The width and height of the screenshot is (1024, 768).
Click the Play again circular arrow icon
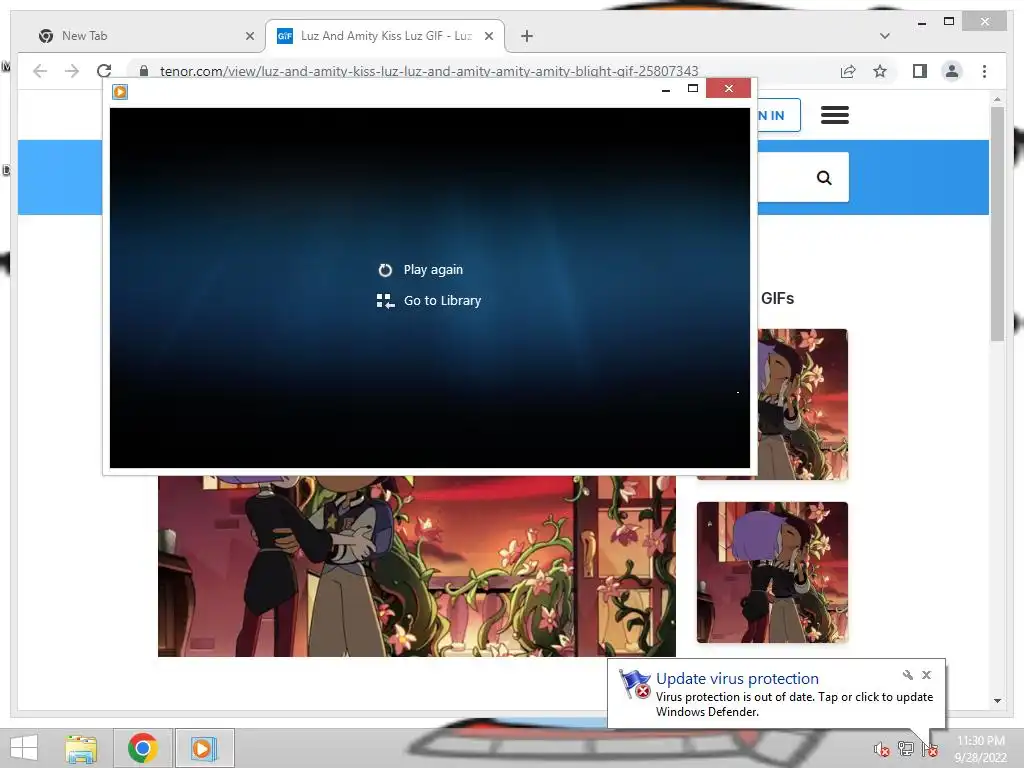(385, 270)
